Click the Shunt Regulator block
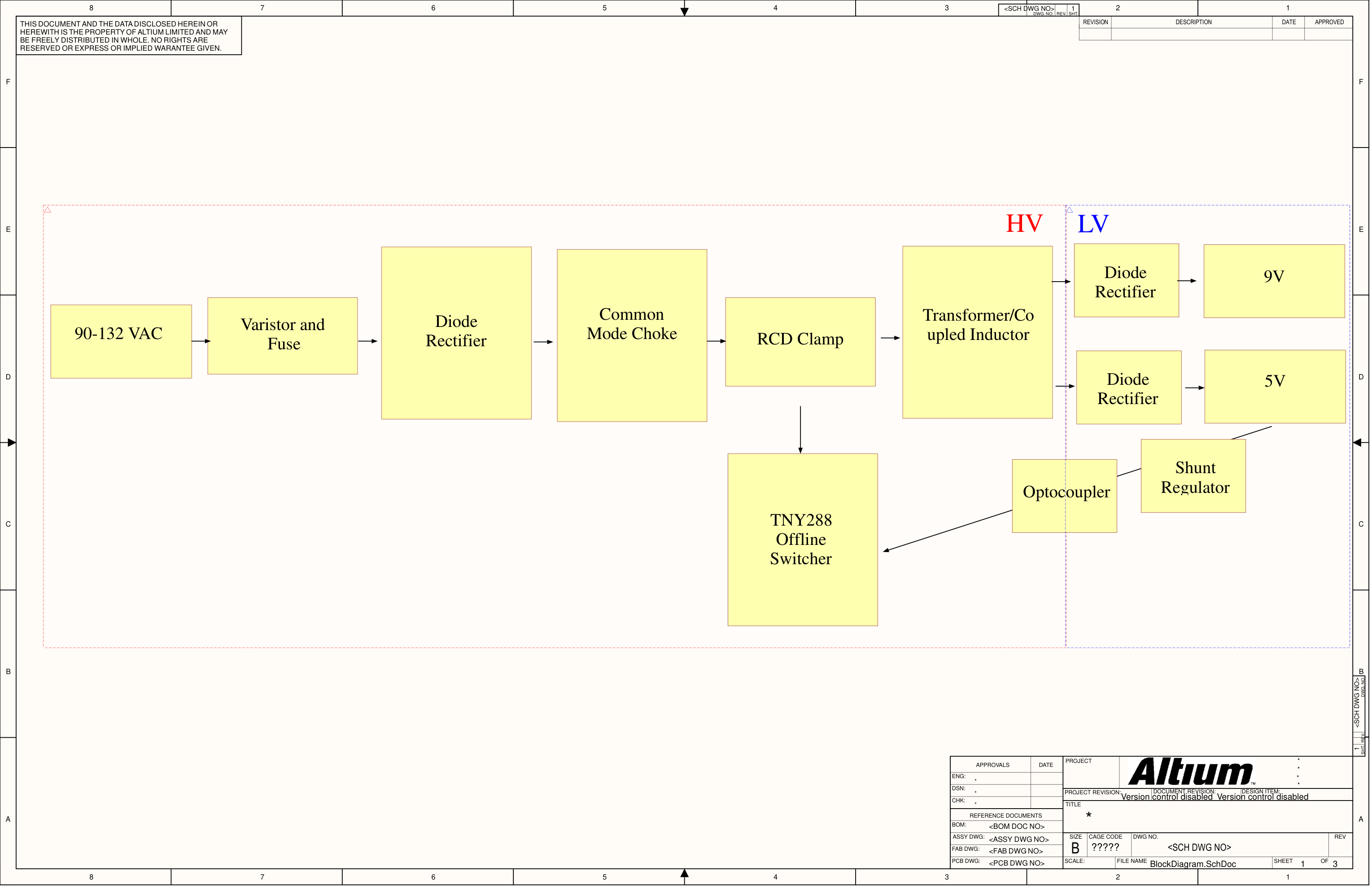 [1193, 475]
